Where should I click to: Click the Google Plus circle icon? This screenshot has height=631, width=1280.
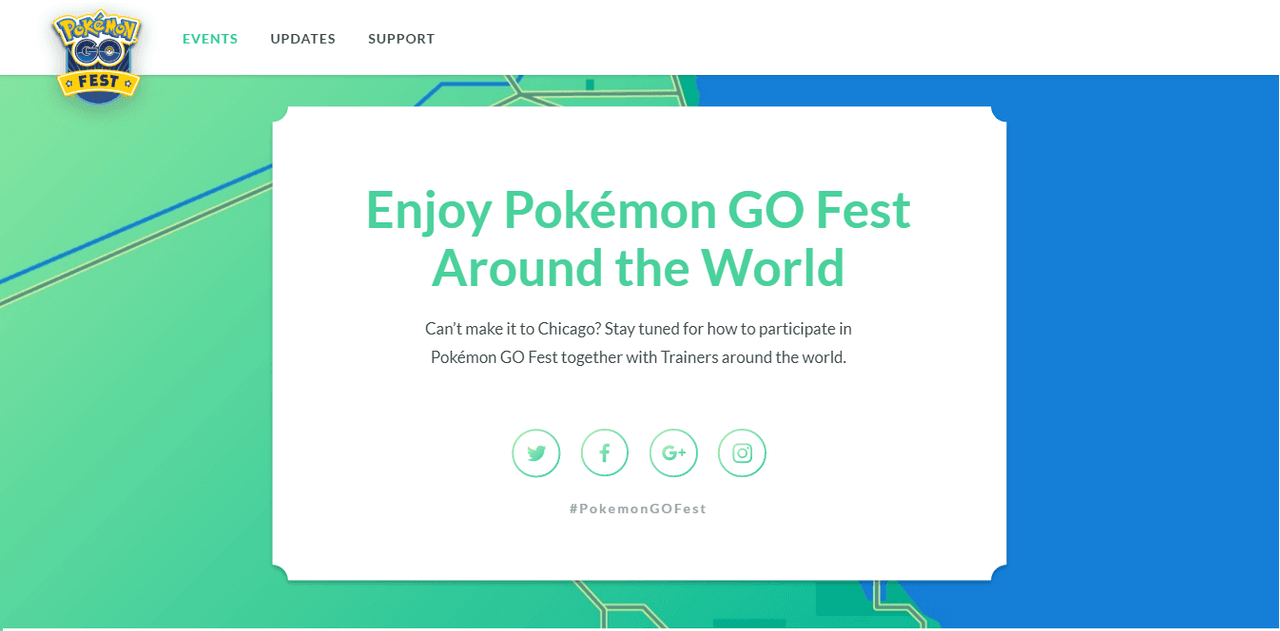point(673,453)
